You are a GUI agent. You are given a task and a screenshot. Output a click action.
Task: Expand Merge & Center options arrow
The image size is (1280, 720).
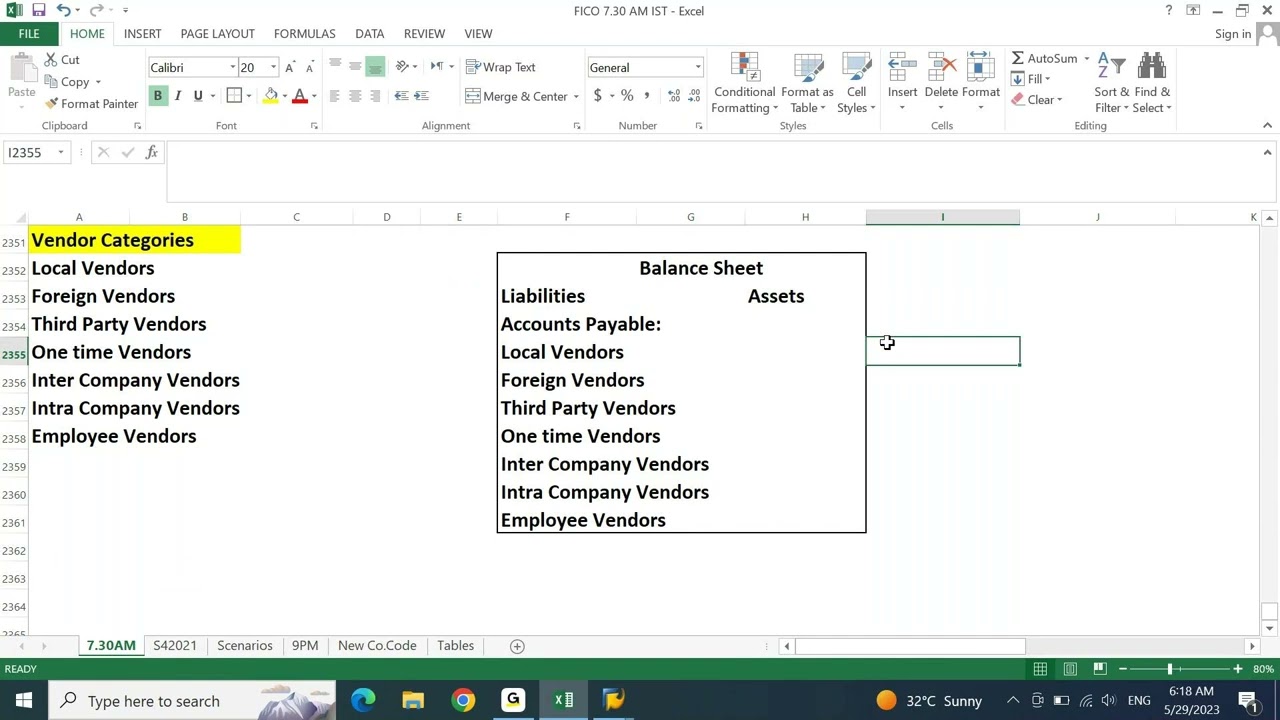coord(576,96)
